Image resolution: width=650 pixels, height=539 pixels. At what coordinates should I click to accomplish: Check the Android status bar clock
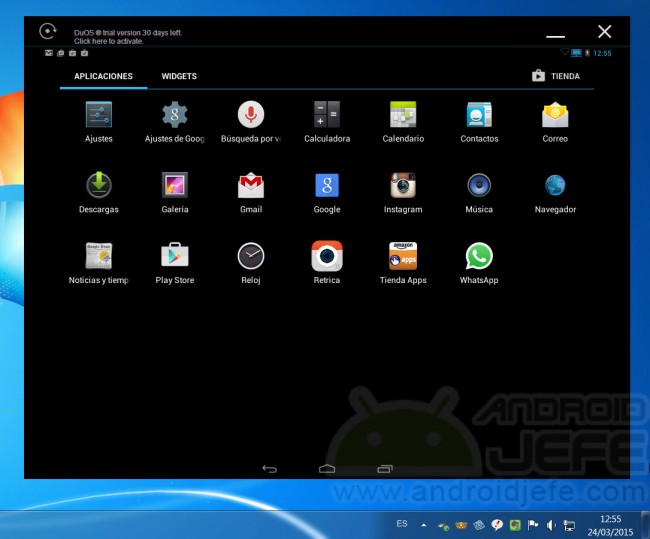pos(602,53)
